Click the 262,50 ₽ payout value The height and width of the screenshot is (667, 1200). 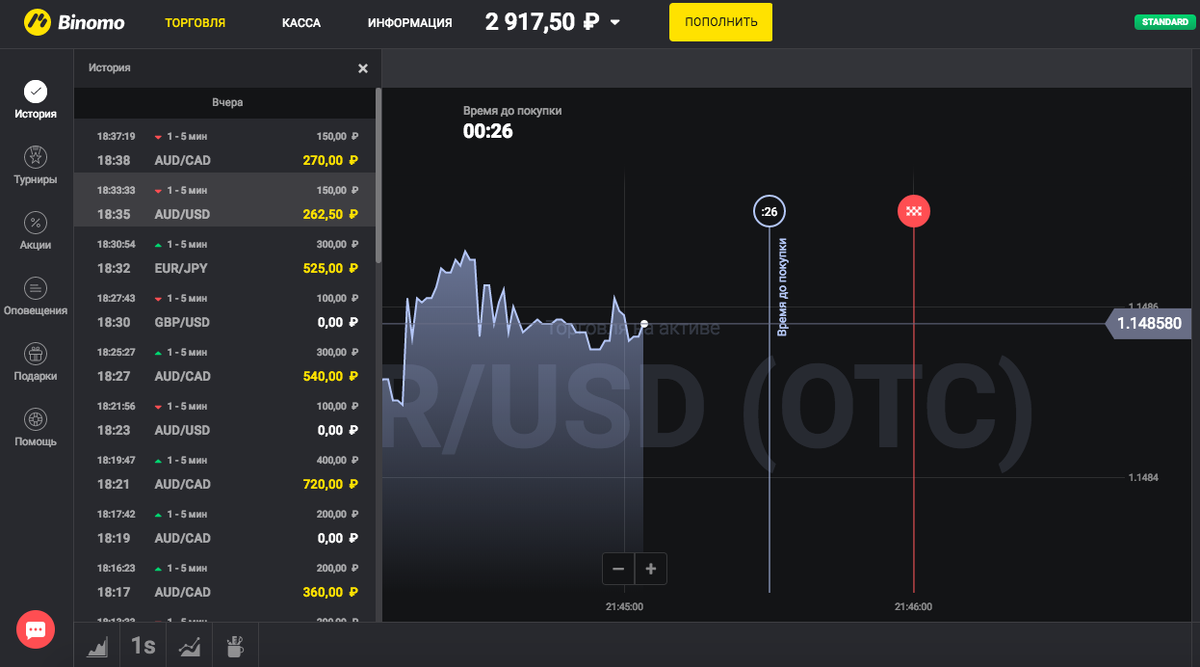point(330,214)
